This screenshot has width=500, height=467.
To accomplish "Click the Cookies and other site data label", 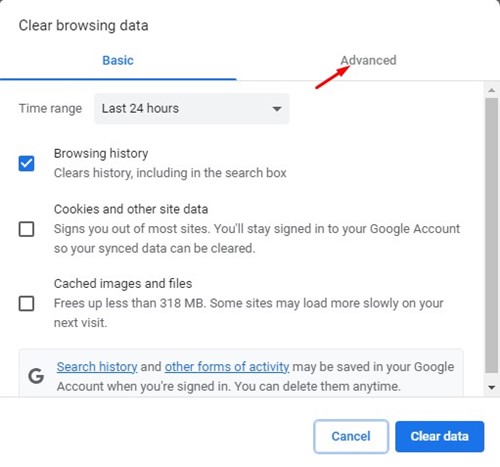I will click(131, 209).
